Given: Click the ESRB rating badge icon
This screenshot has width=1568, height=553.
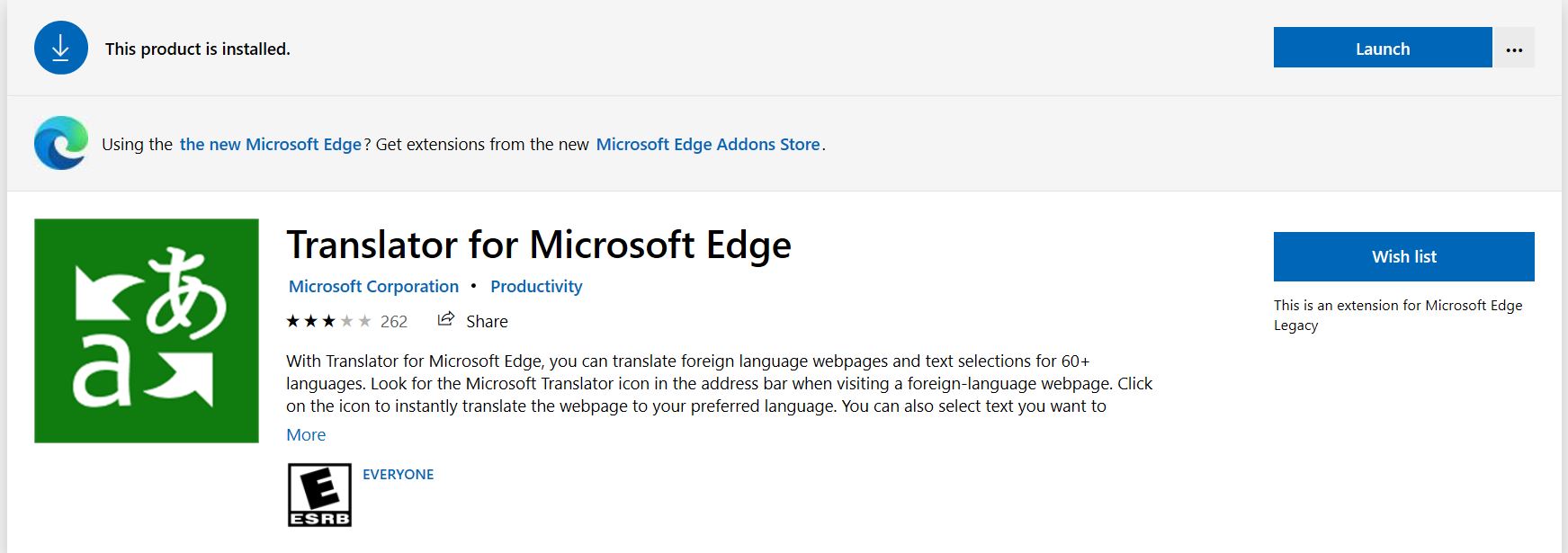Looking at the screenshot, I should [319, 495].
